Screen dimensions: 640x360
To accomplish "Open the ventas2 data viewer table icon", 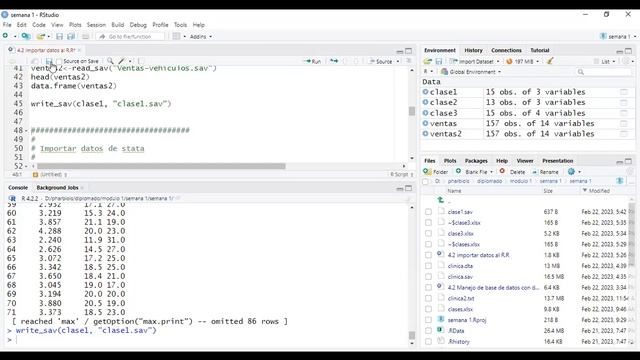I will pyautogui.click(x=624, y=134).
